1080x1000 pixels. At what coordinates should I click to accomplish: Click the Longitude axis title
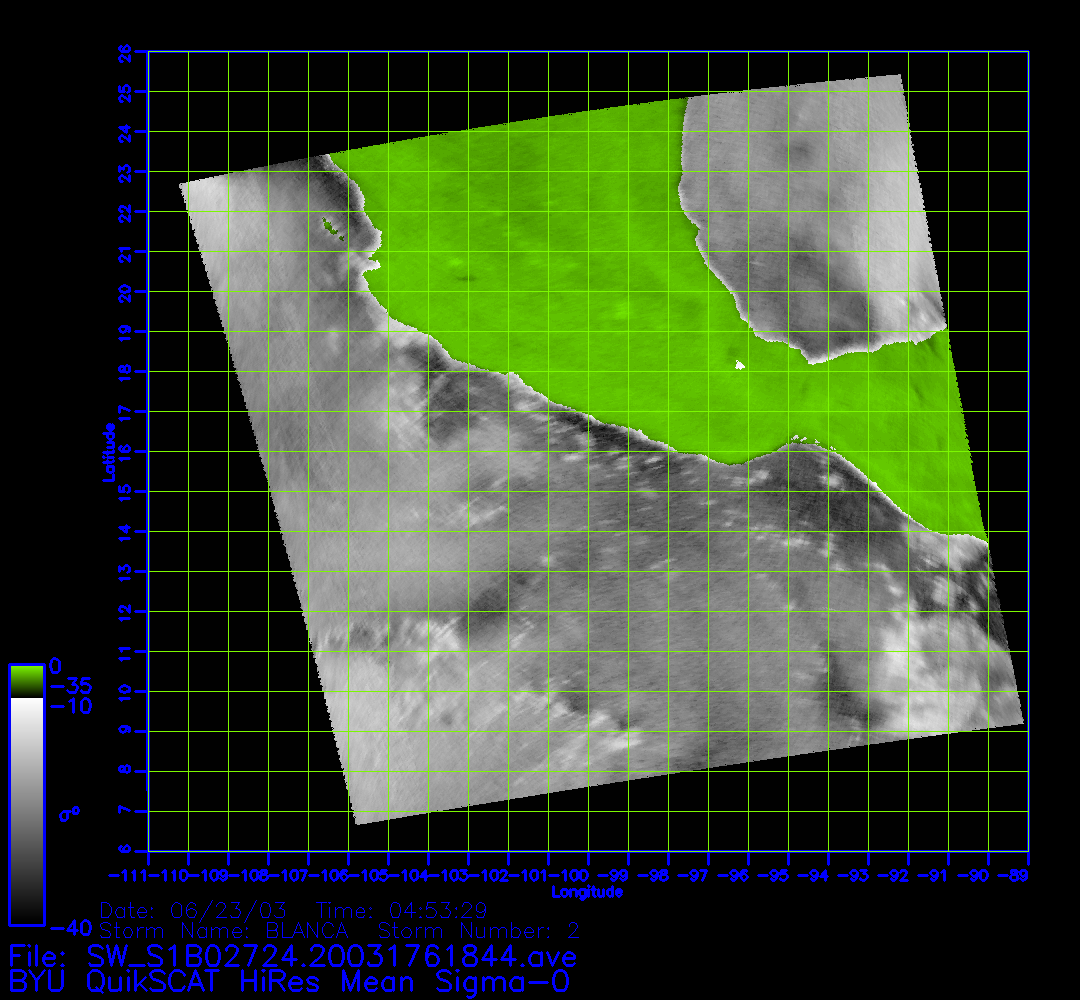tap(587, 892)
